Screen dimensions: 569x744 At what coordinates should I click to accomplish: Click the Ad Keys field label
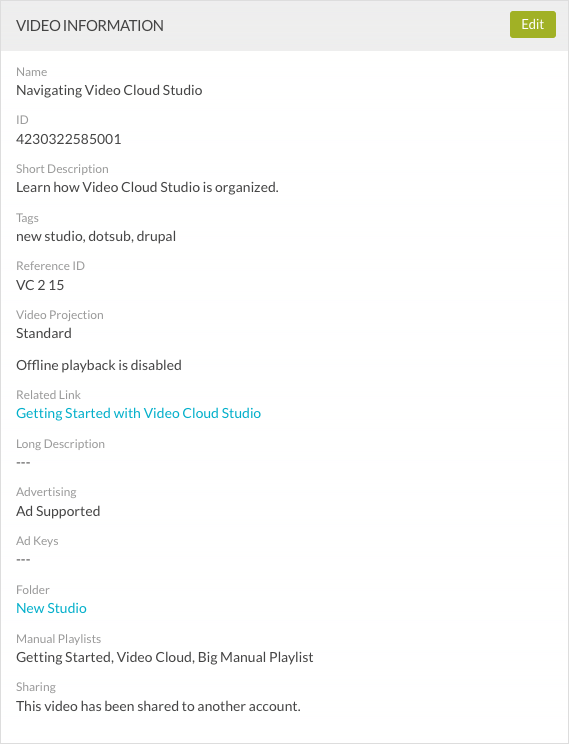coord(37,541)
